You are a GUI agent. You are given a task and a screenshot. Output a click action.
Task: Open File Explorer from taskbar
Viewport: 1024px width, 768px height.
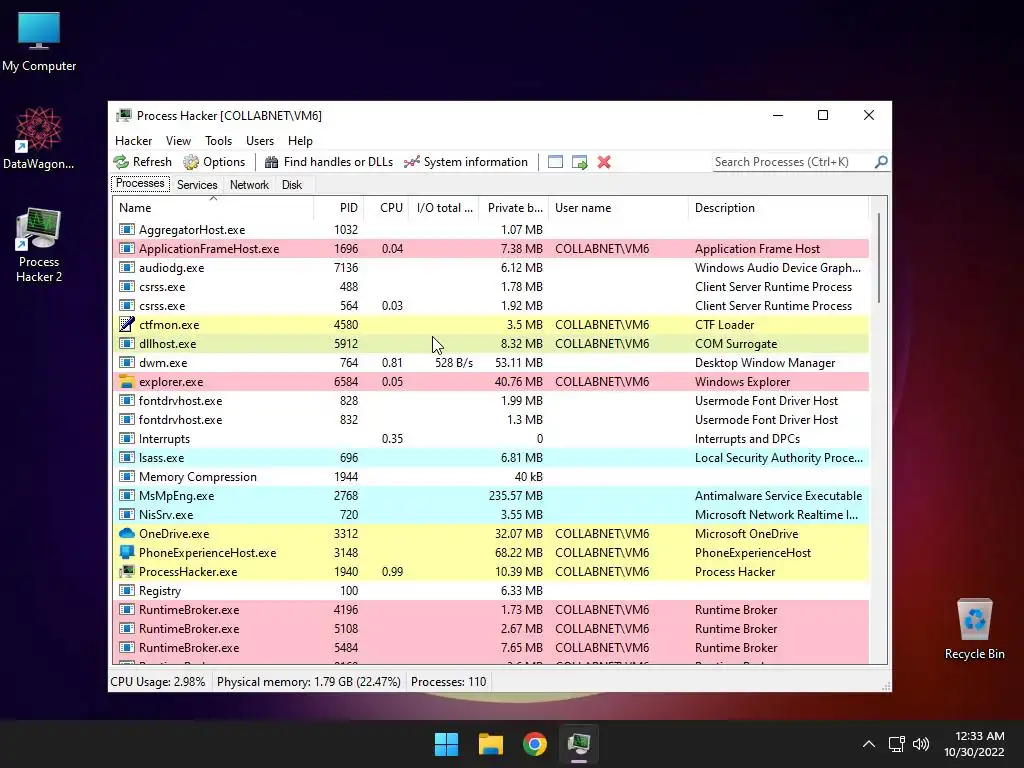tap(490, 744)
